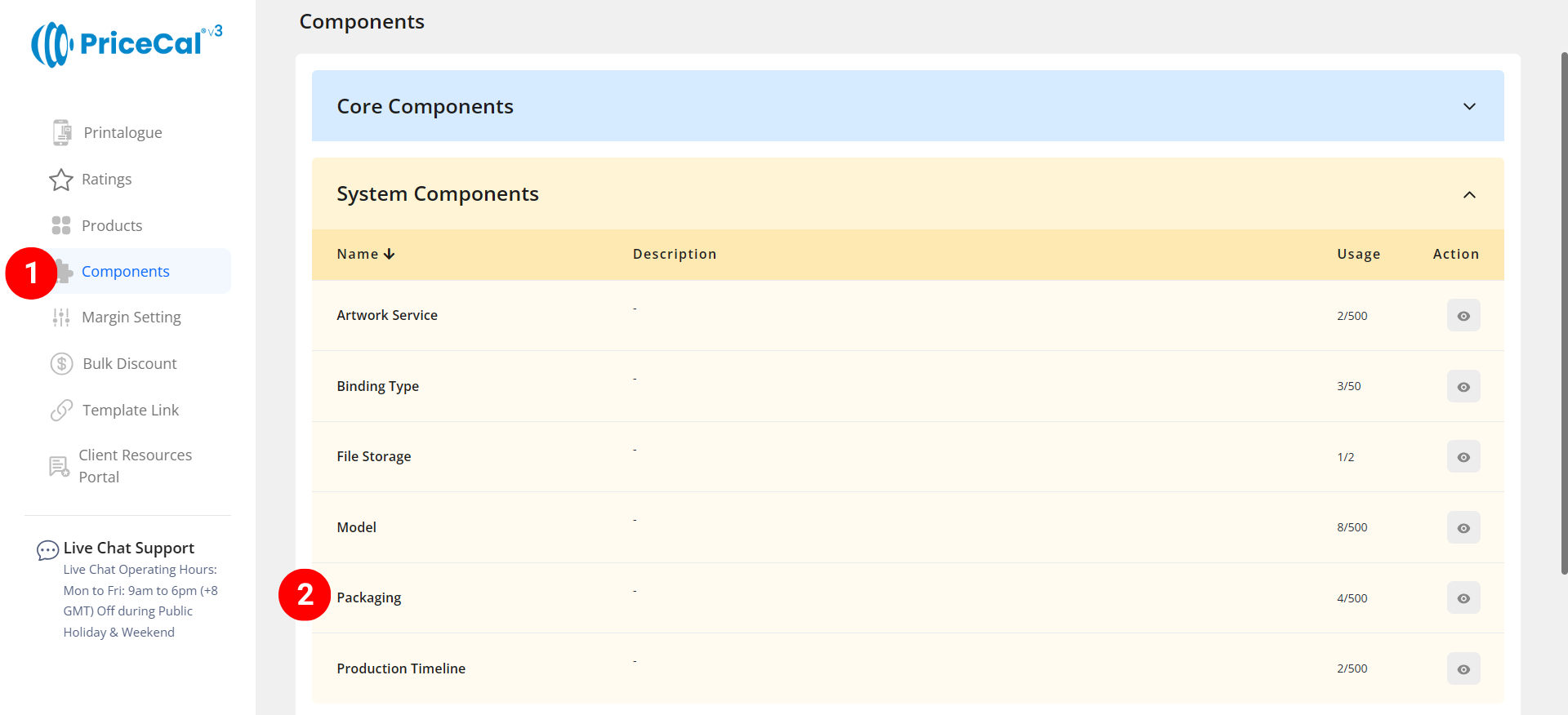Click the Live Chat Support bubble icon
The image size is (1568, 715).
point(47,550)
